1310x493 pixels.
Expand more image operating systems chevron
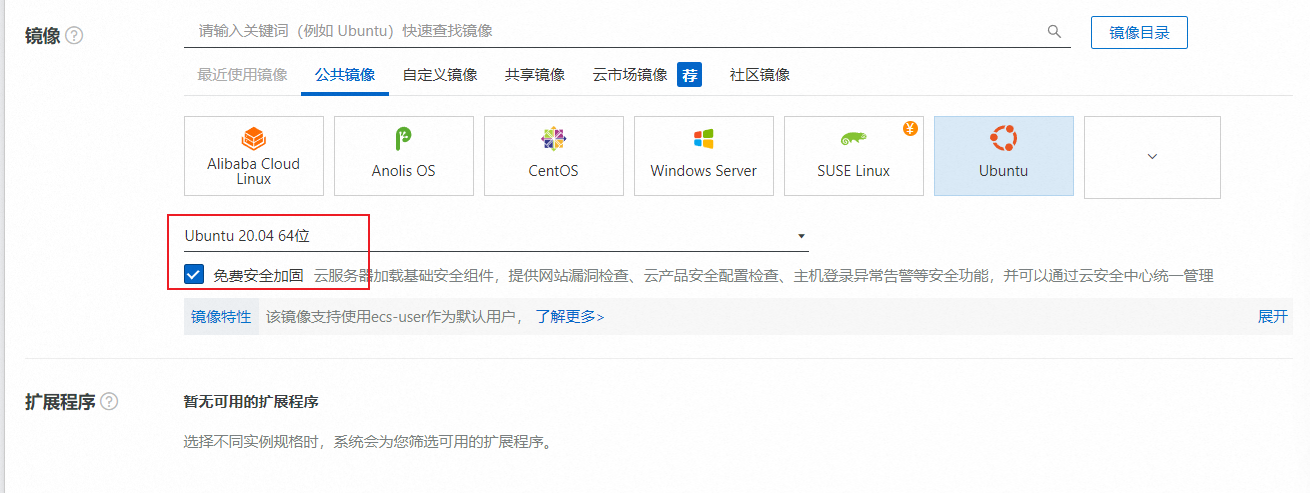tap(1152, 156)
